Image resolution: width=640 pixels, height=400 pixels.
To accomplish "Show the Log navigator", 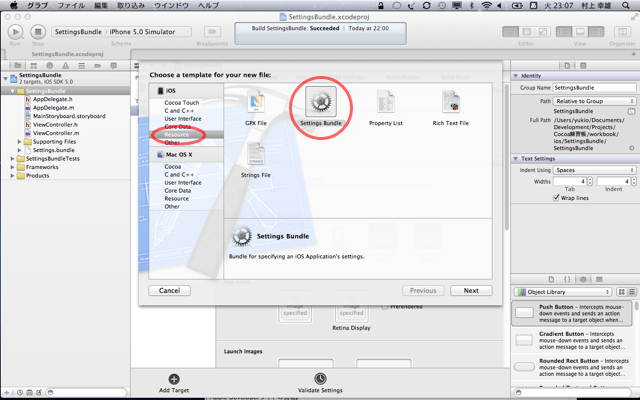I will point(113,66).
